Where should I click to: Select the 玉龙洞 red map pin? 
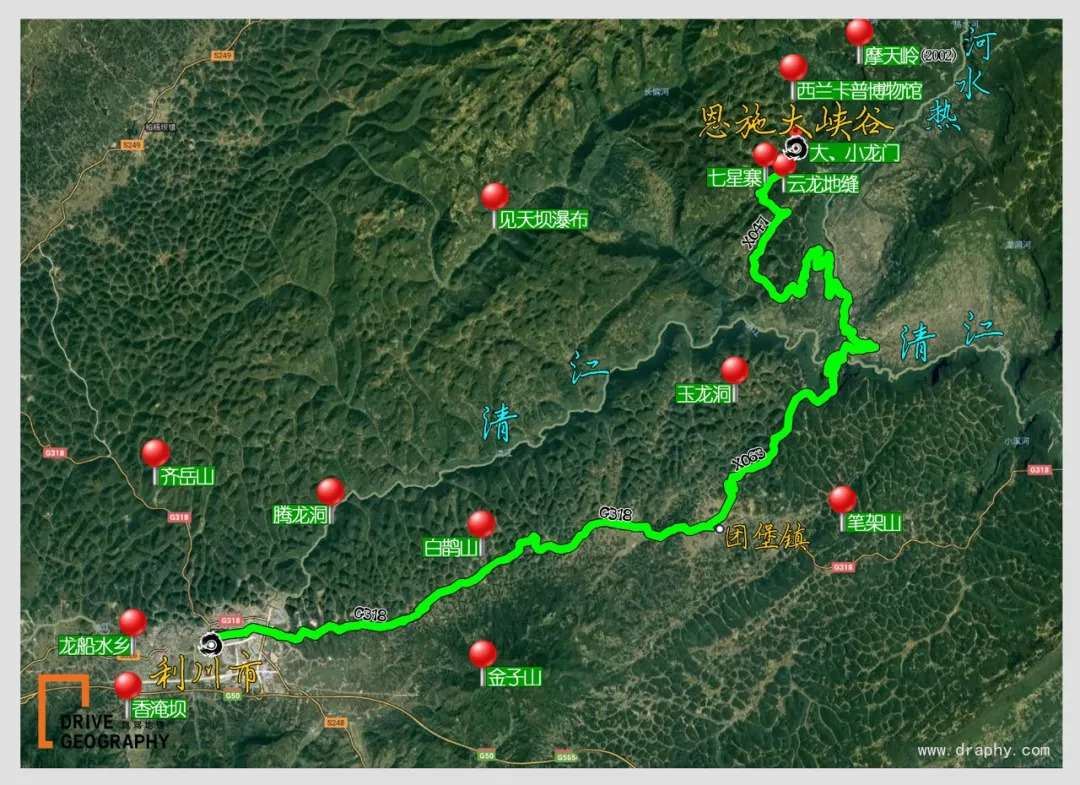pyautogui.click(x=734, y=370)
